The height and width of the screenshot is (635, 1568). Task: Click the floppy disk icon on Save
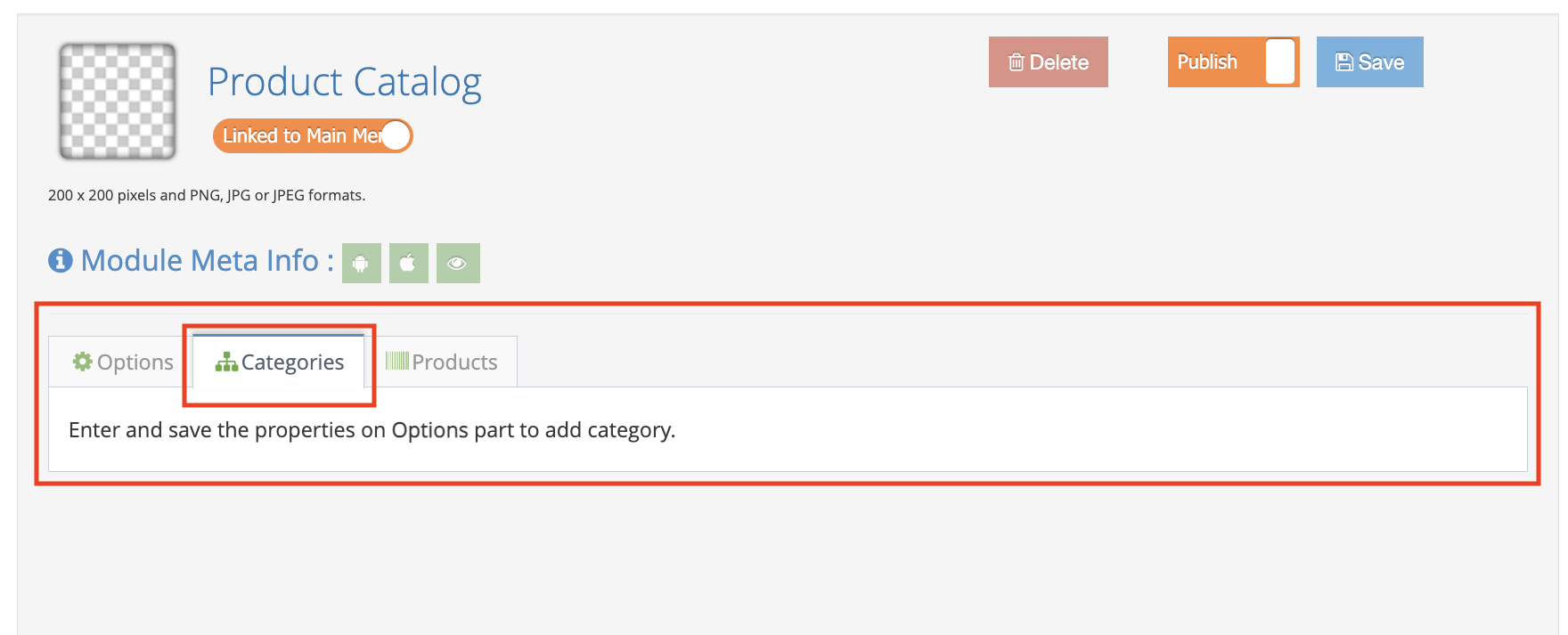(1343, 62)
